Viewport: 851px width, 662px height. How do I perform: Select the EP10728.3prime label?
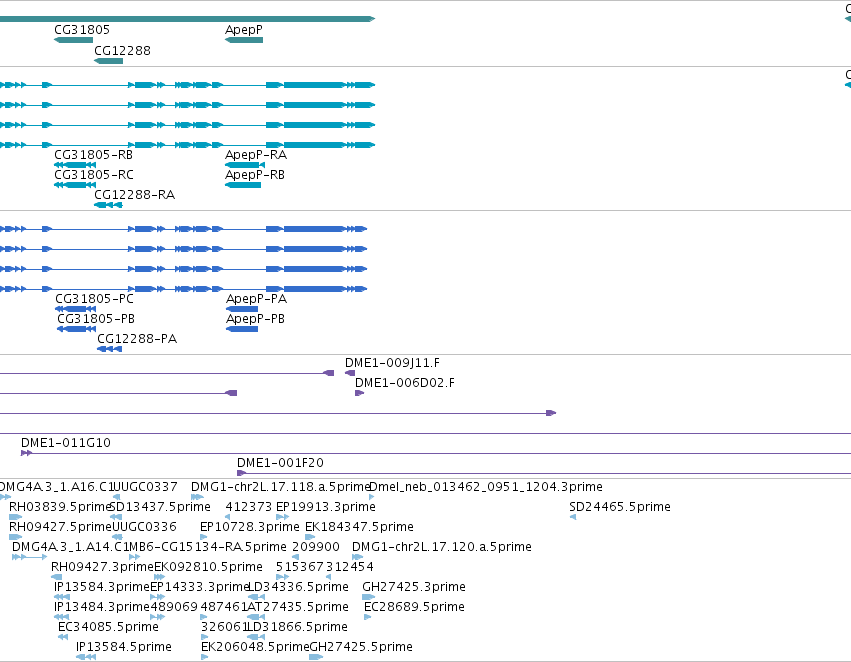click(250, 527)
